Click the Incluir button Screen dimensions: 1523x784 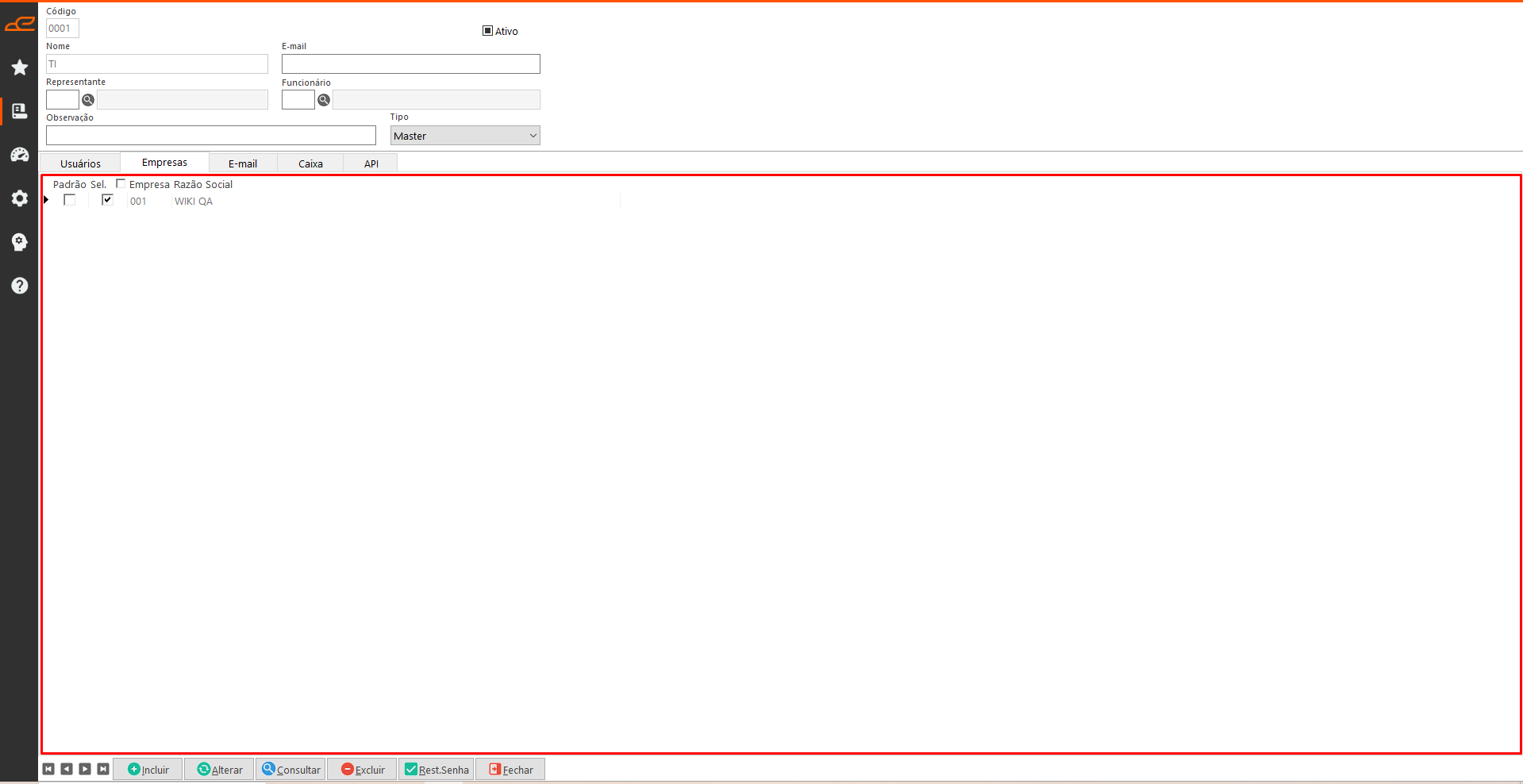click(148, 770)
